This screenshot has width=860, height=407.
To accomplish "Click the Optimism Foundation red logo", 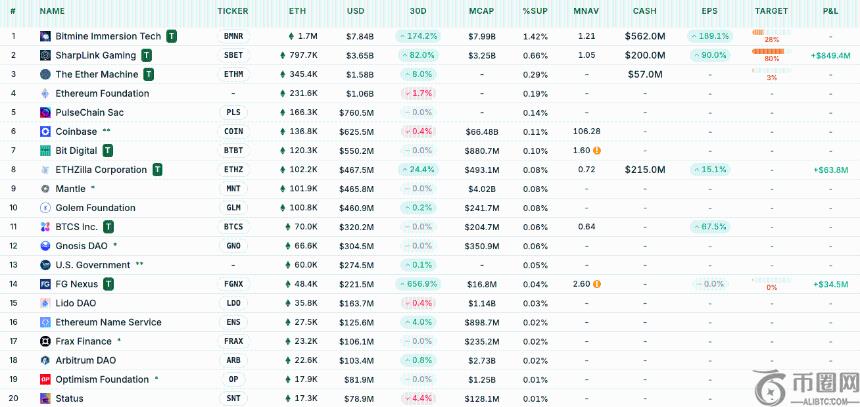I will point(46,379).
